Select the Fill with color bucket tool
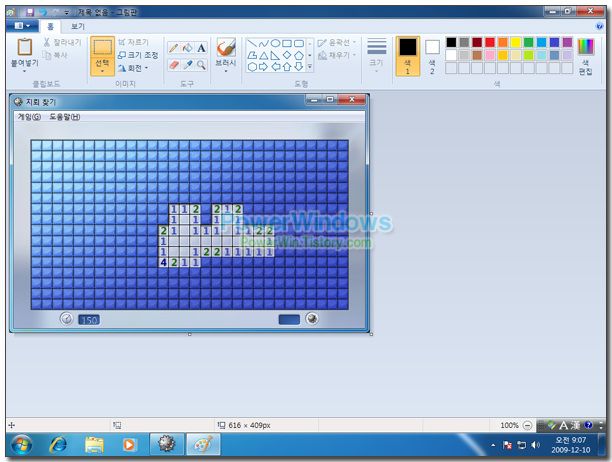Screen dimensions: 612x462 pos(188,48)
